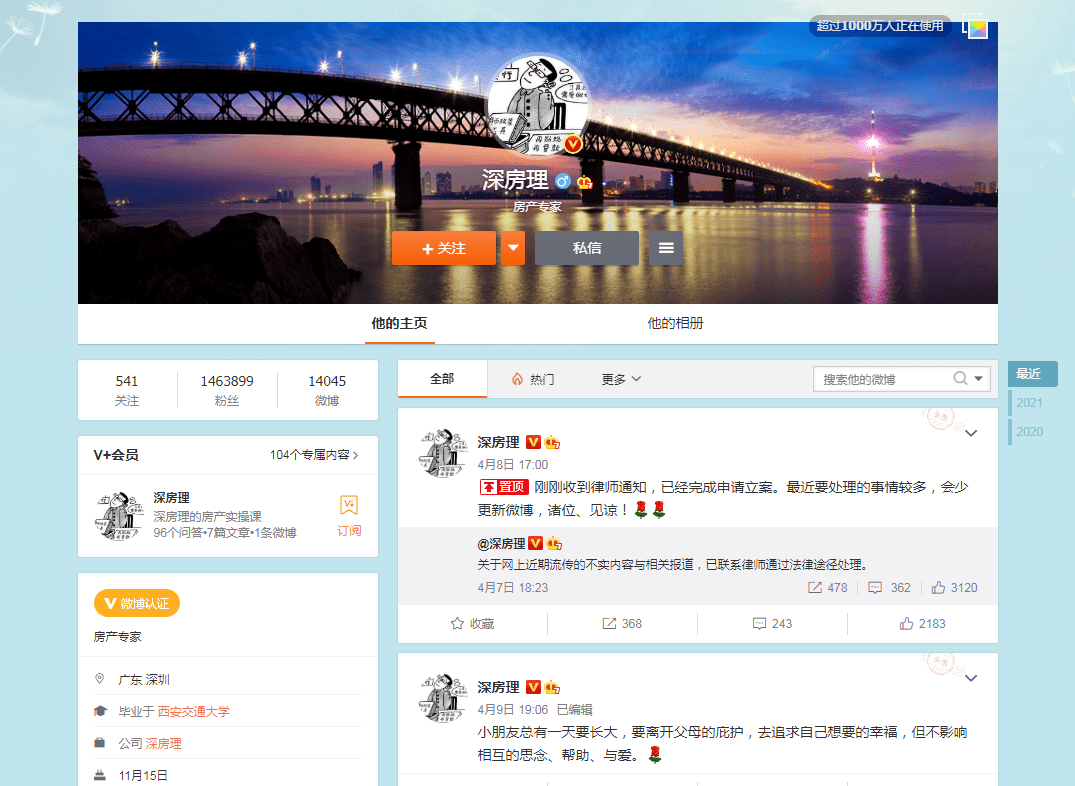Jump to 2021 in the timeline sidebar

[x=1029, y=403]
